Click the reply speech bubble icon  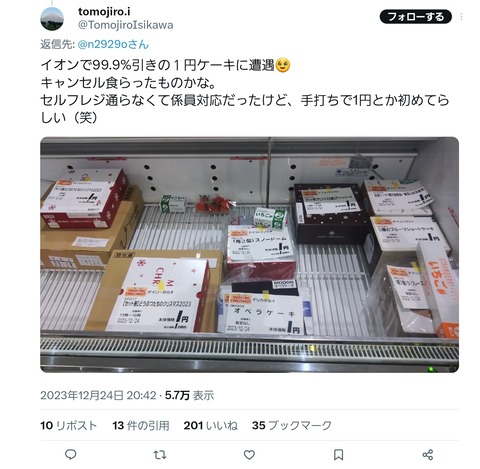click(x=70, y=455)
